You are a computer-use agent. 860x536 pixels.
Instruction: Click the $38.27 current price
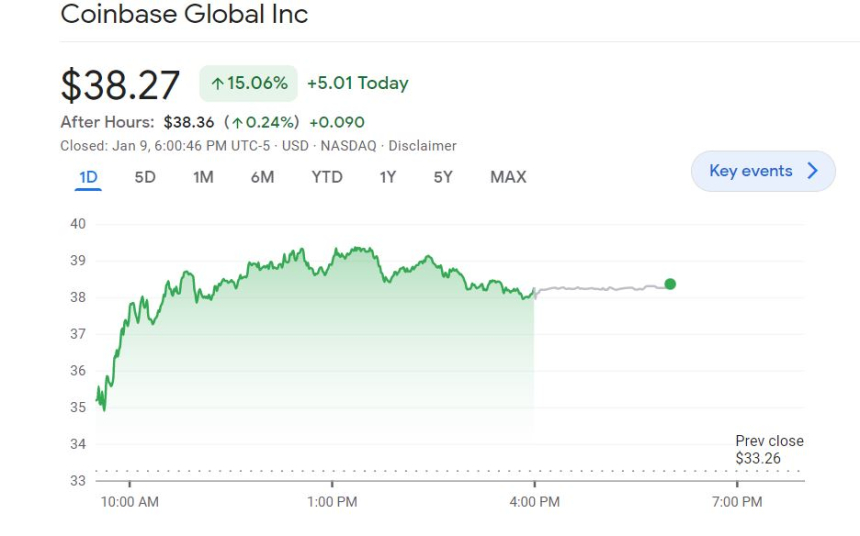[120, 85]
